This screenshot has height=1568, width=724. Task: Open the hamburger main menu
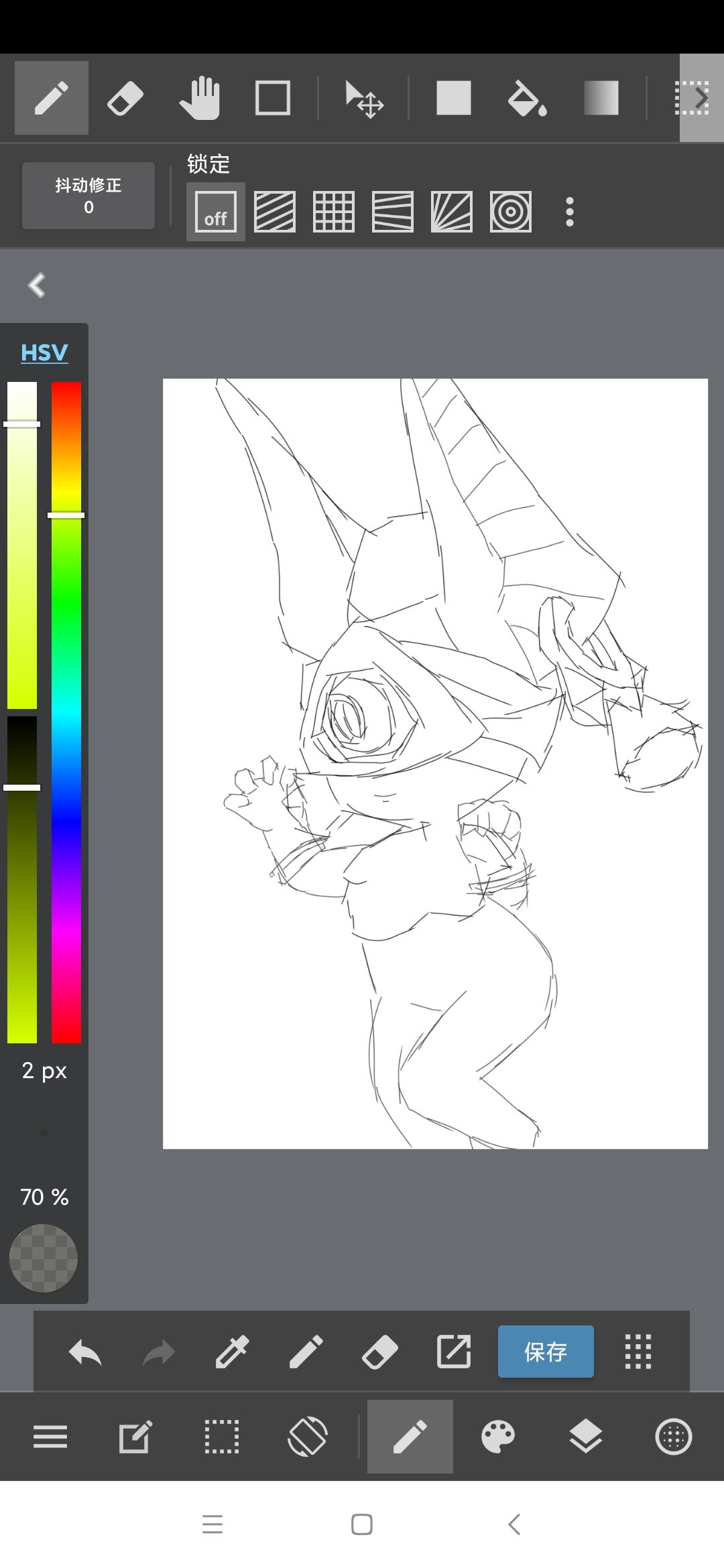[50, 1437]
